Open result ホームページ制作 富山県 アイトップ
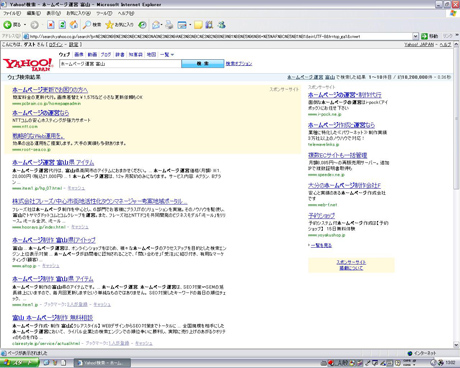The height and width of the screenshot is (368, 460). (54, 240)
